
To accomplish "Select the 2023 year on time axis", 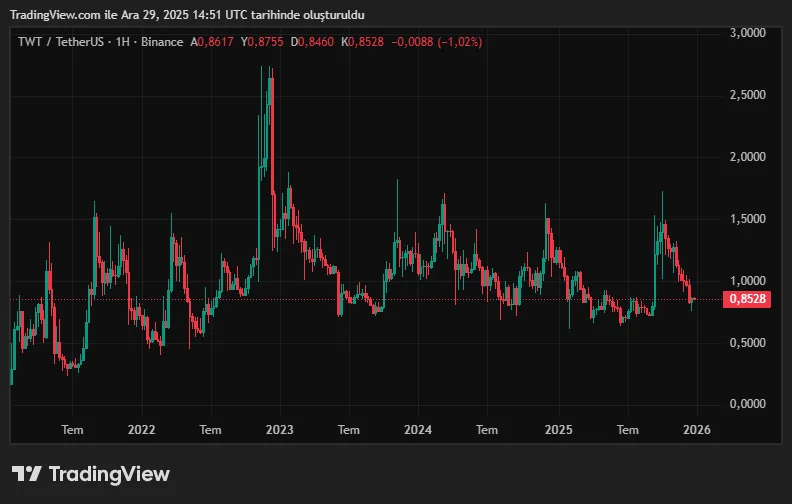I will 279,429.
